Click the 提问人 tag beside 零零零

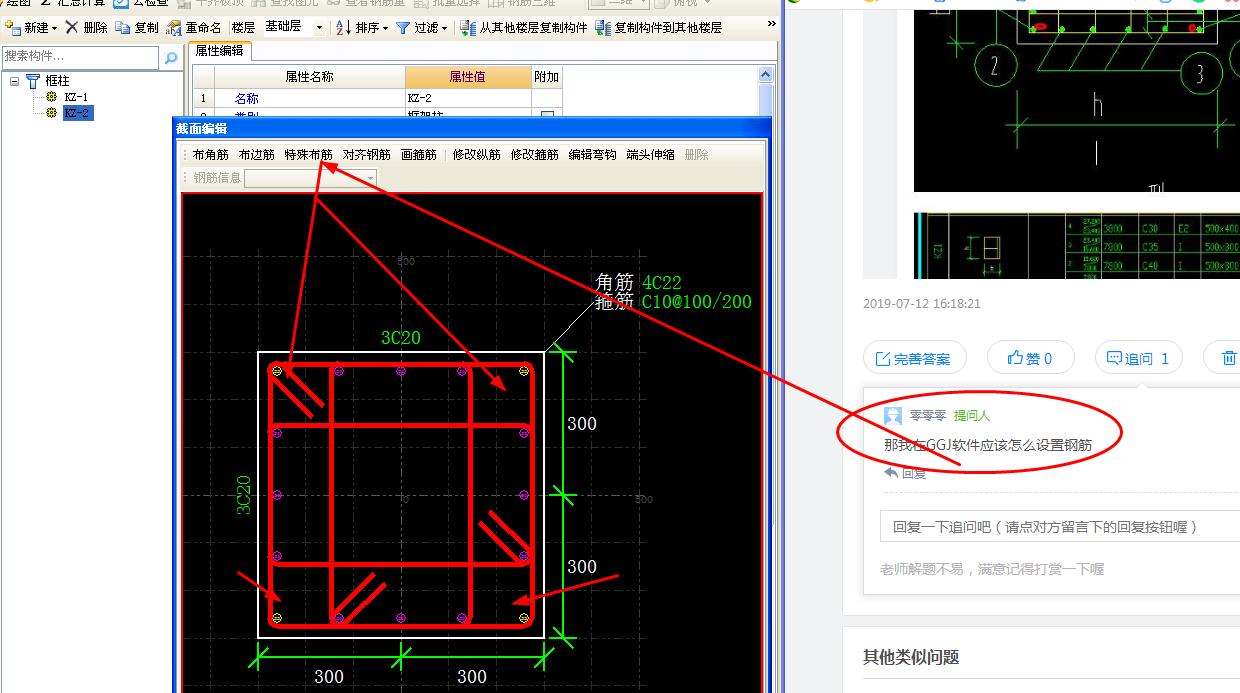coord(972,415)
